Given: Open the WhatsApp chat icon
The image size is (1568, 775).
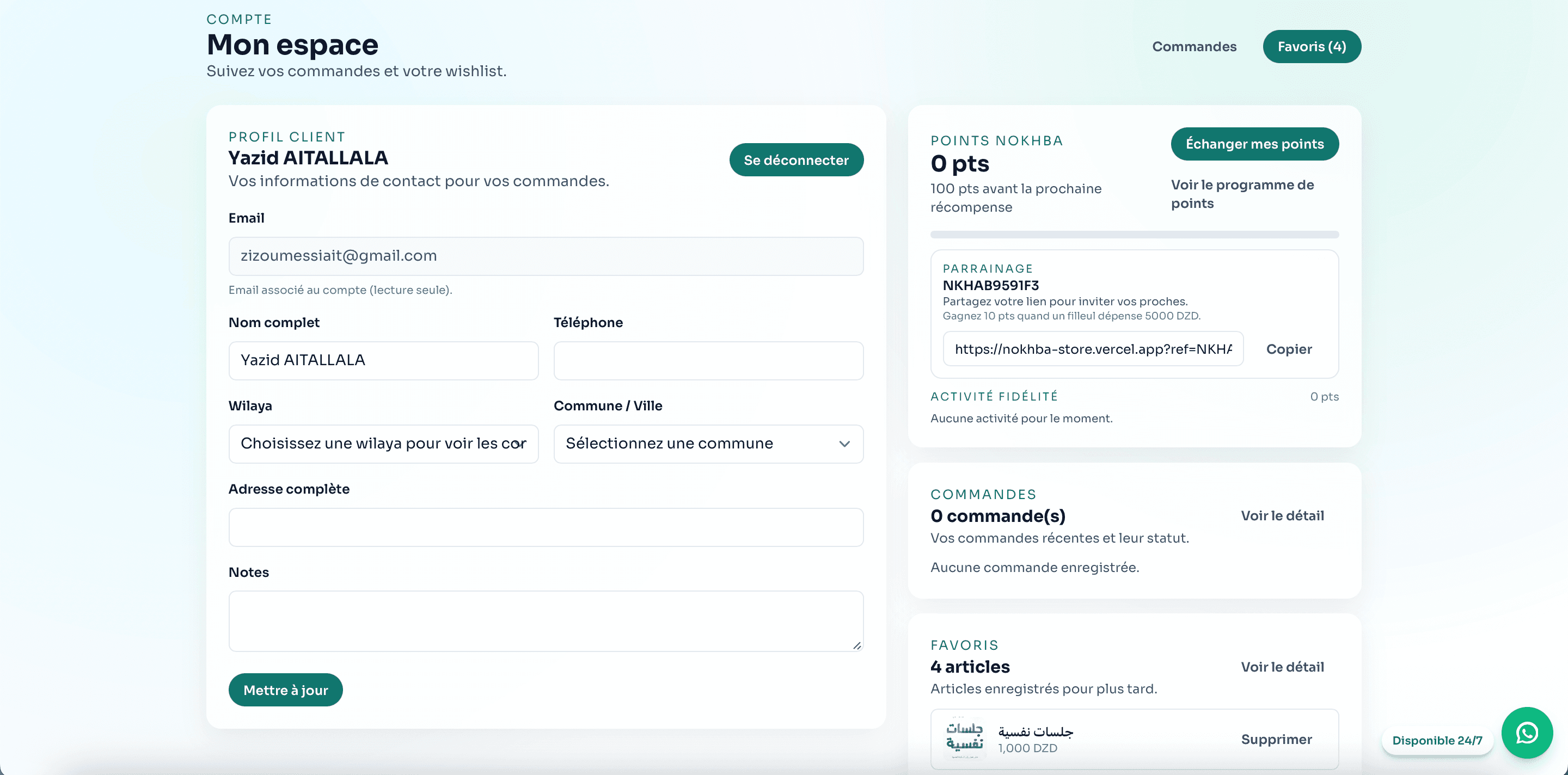Looking at the screenshot, I should (x=1527, y=733).
